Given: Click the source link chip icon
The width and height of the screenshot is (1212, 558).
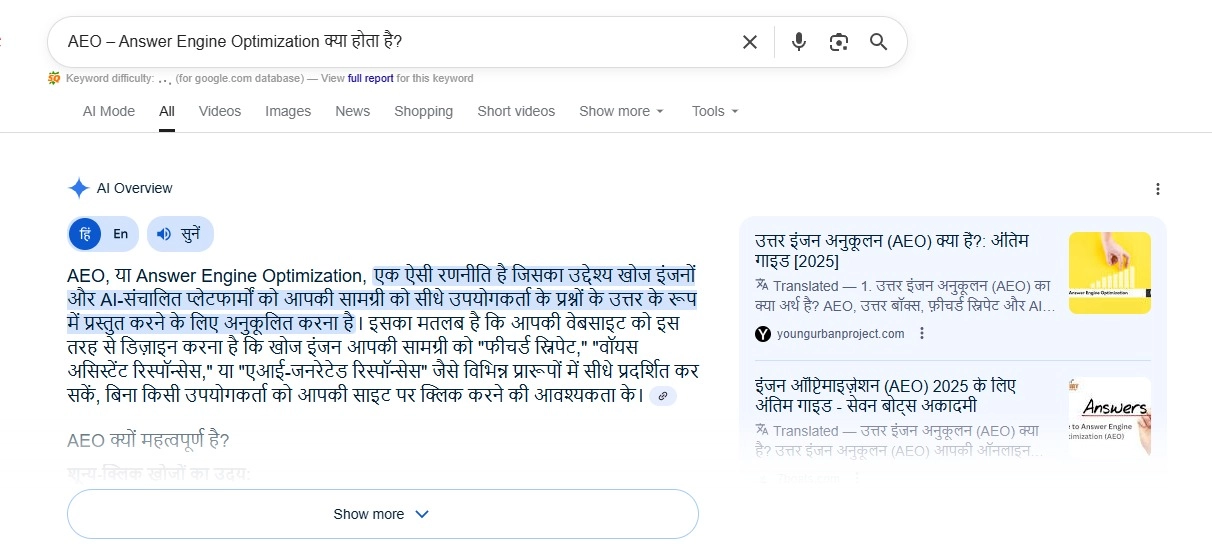Looking at the screenshot, I should [663, 397].
